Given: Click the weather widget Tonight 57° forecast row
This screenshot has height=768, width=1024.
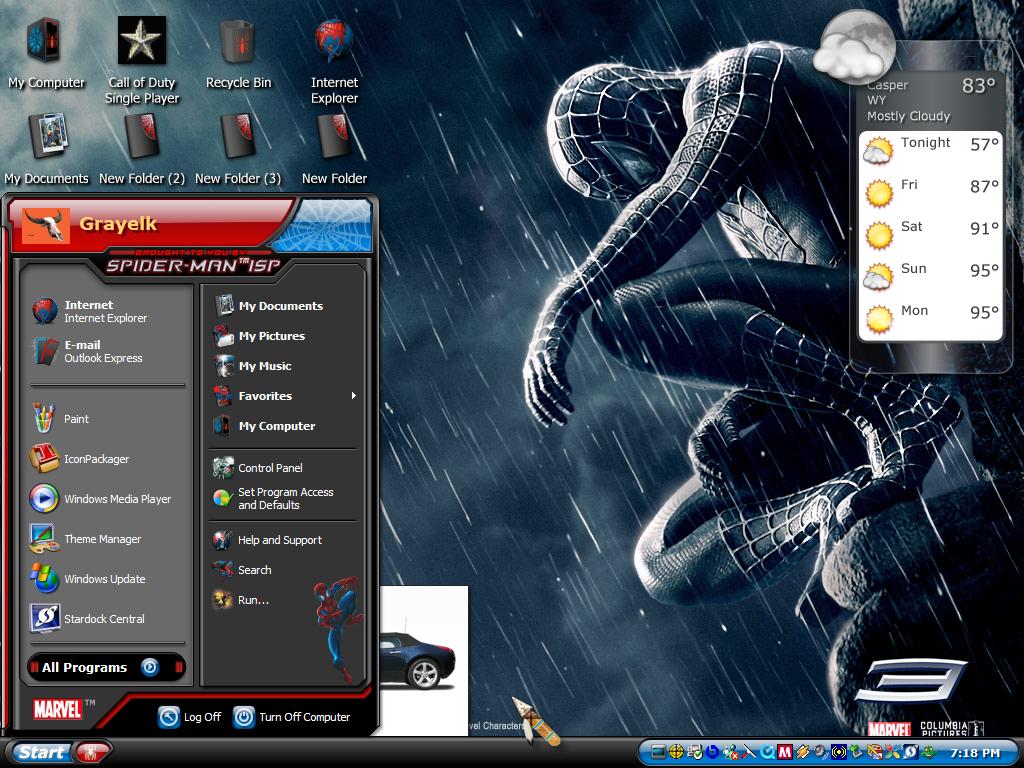Looking at the screenshot, I should point(931,149).
